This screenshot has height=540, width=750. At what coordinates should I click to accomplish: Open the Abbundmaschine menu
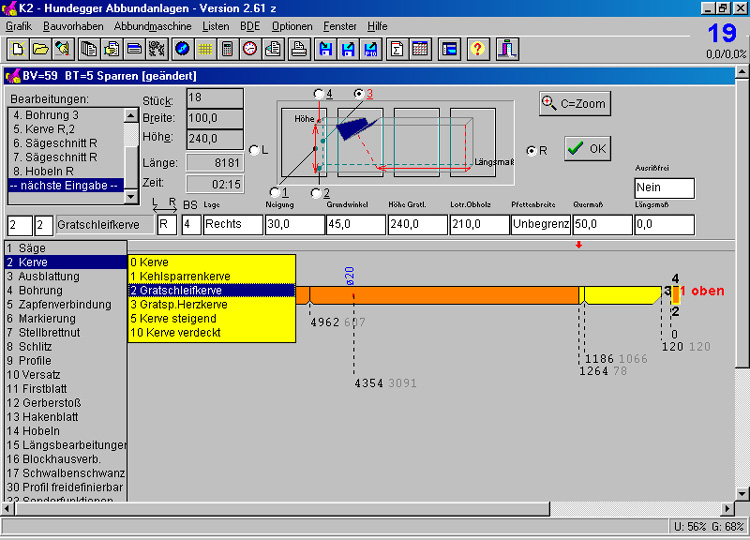pos(153,26)
